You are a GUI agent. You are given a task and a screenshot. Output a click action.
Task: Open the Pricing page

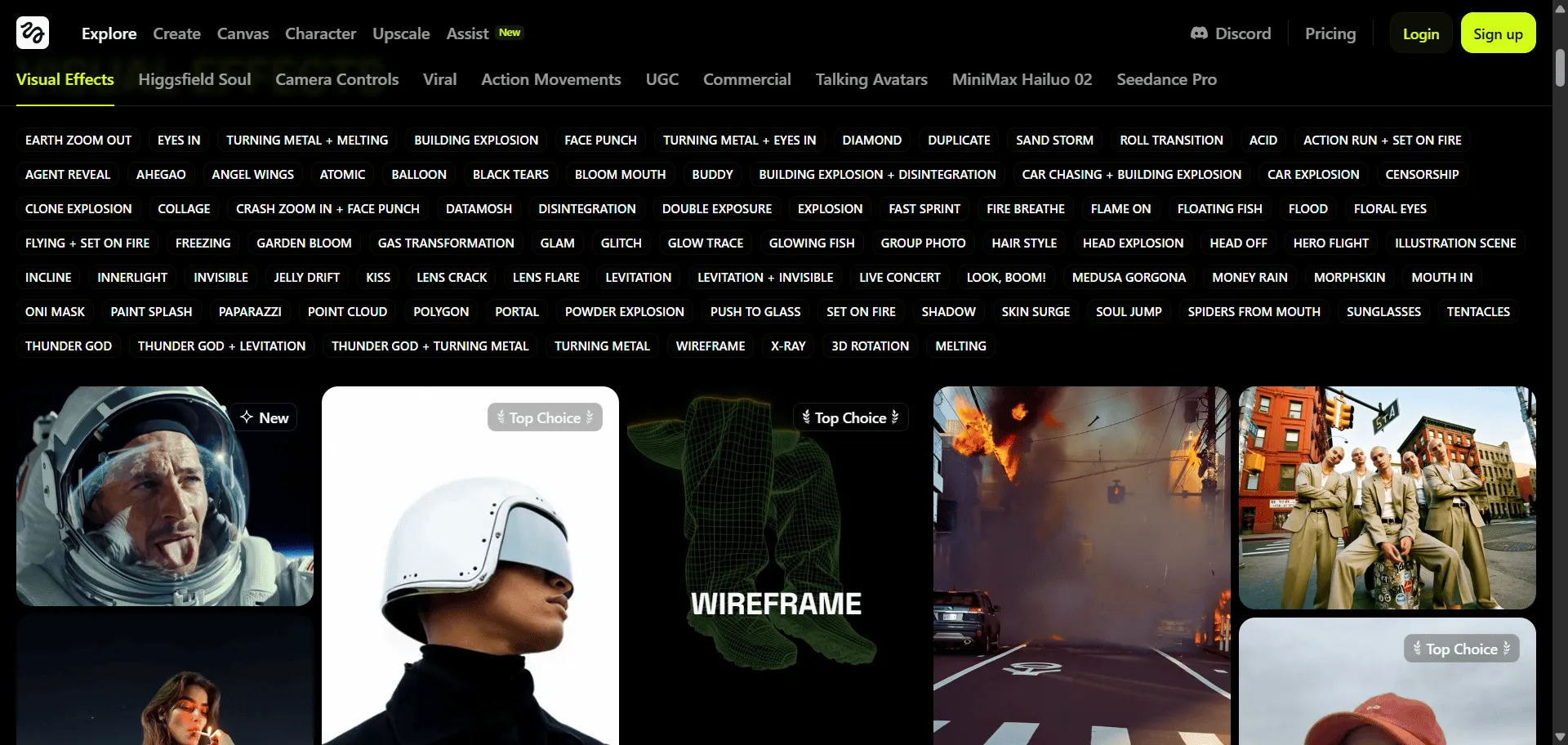pos(1330,33)
